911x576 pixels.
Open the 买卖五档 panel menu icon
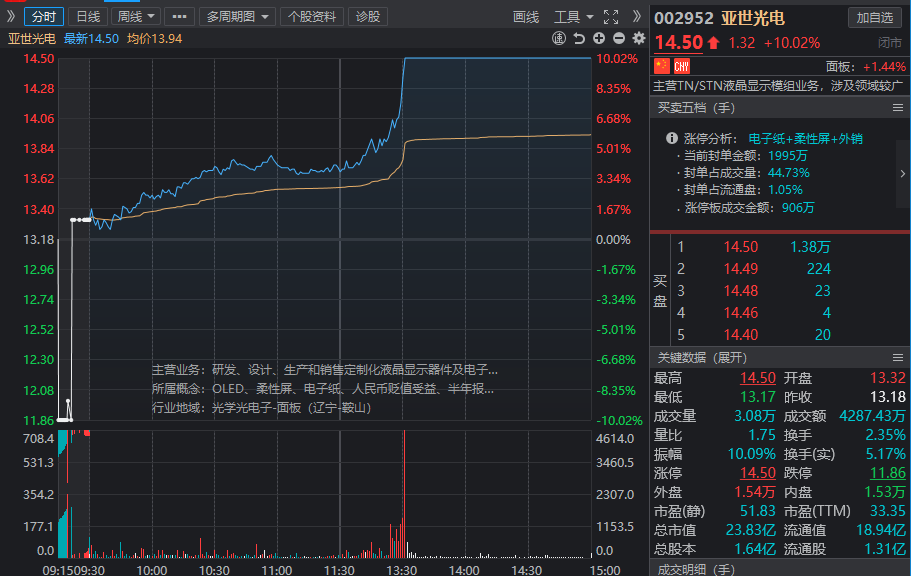click(898, 108)
